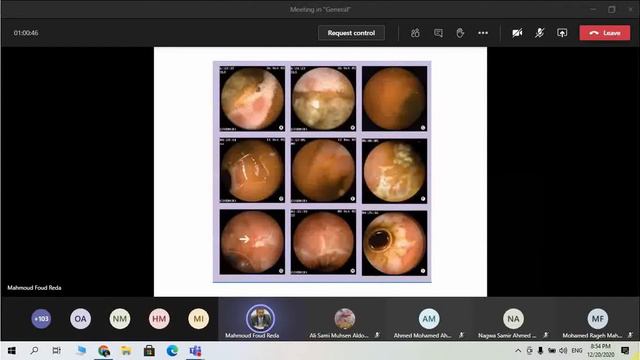Raise your hand icon
This screenshot has width=640, height=360.
(x=460, y=33)
